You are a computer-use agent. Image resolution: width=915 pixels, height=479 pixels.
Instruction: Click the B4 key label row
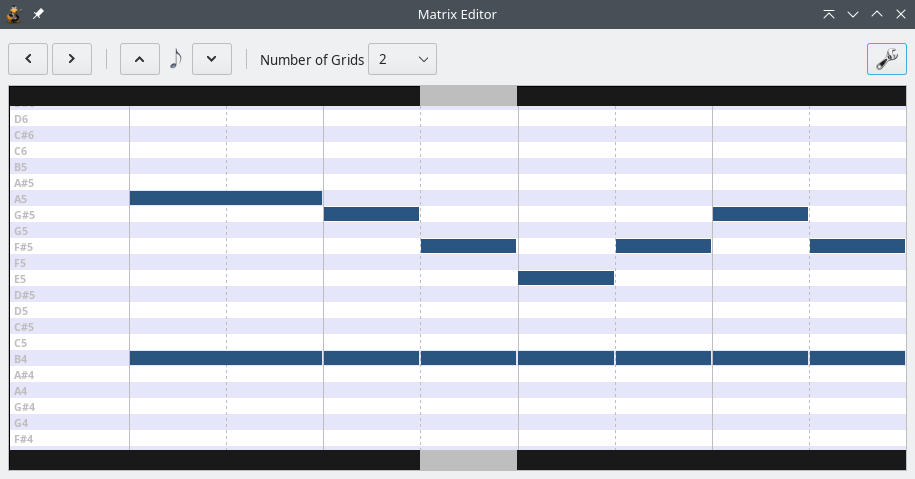click(21, 358)
